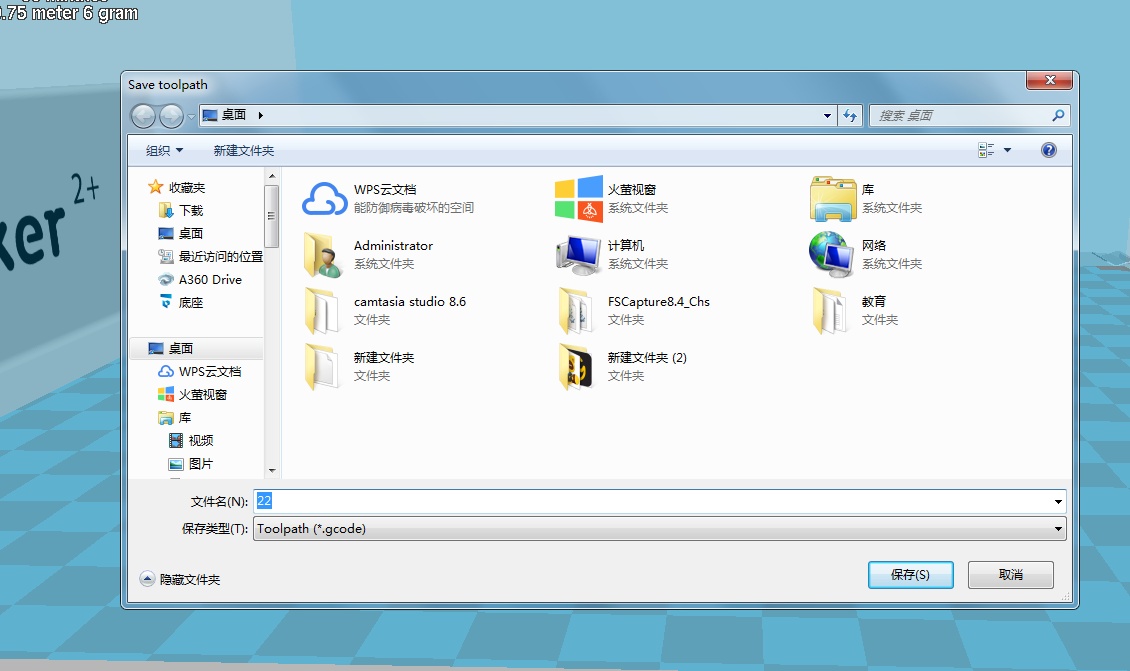Open the Administrator user folder
Viewport: 1130px width, 671px height.
(x=324, y=254)
